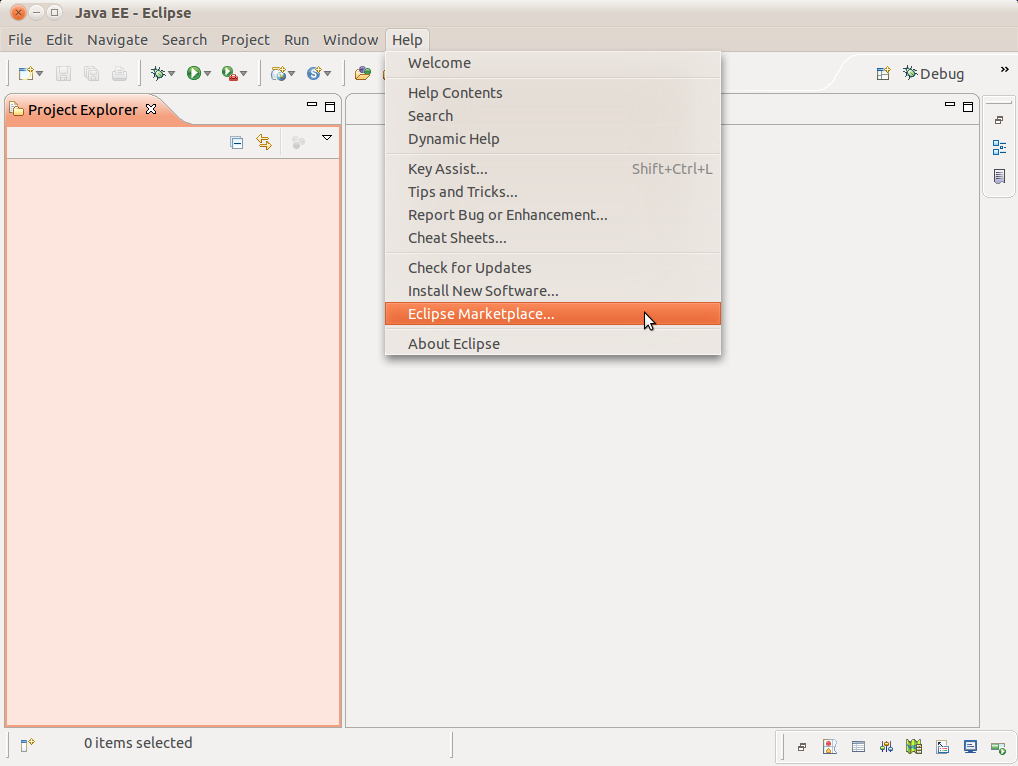Image resolution: width=1018 pixels, height=766 pixels.
Task: Open the Project Explorer view menu triangle
Action: pos(327,138)
